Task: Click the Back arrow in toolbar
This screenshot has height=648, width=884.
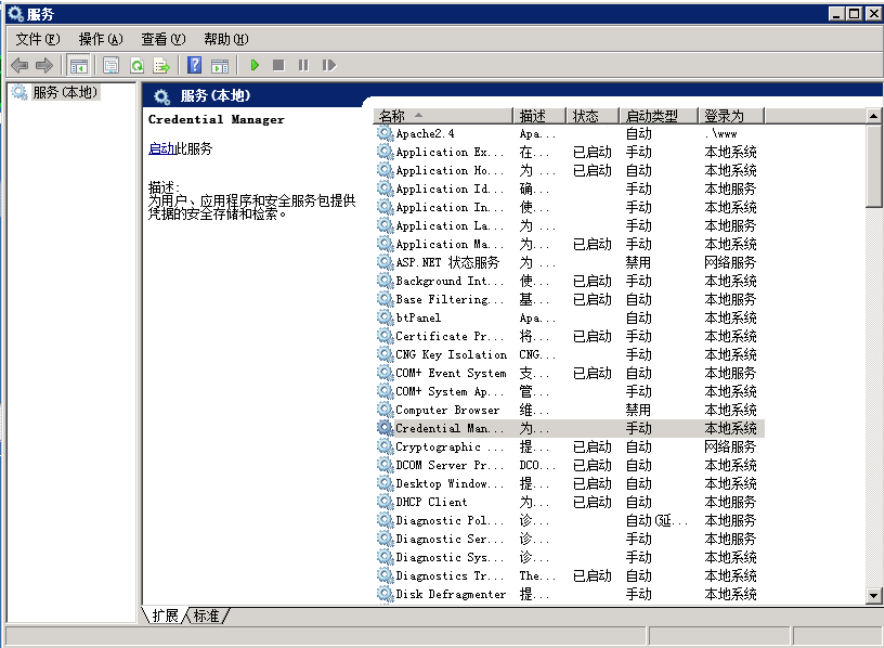Action: pyautogui.click(x=19, y=65)
